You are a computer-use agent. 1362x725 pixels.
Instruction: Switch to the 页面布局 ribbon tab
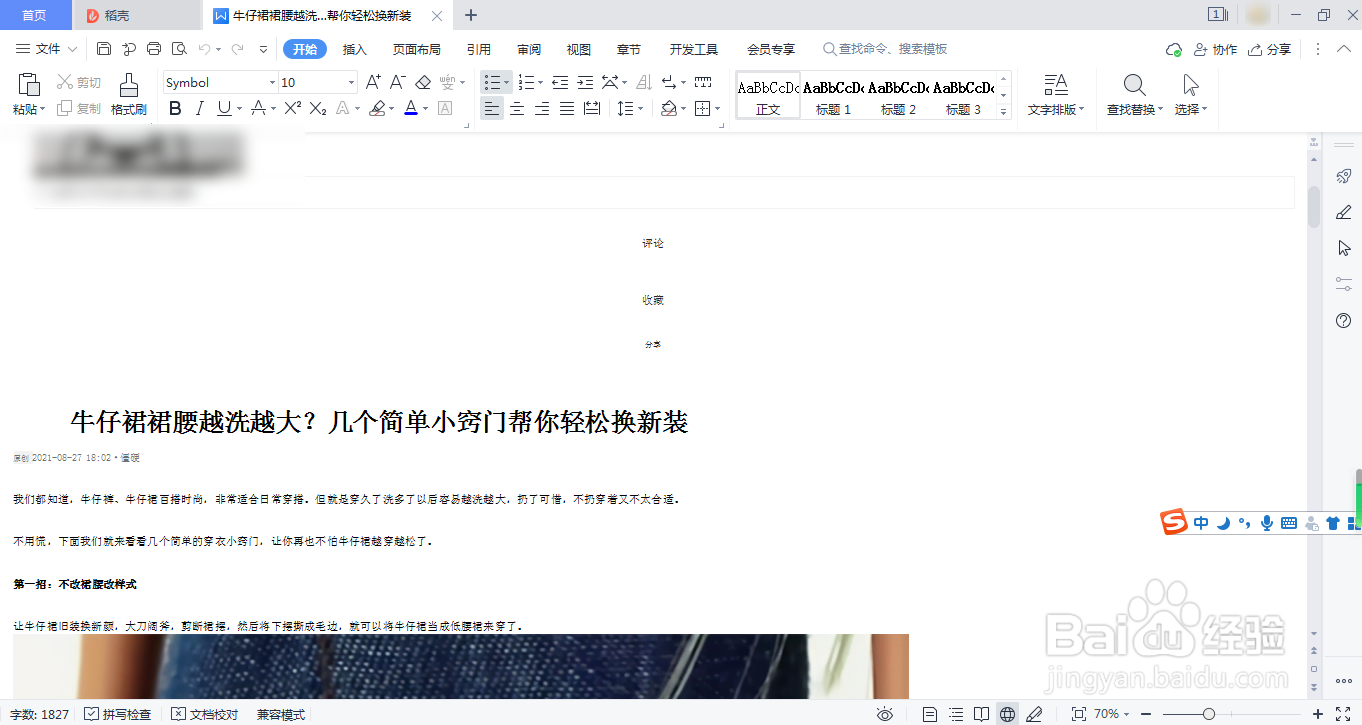pos(416,49)
